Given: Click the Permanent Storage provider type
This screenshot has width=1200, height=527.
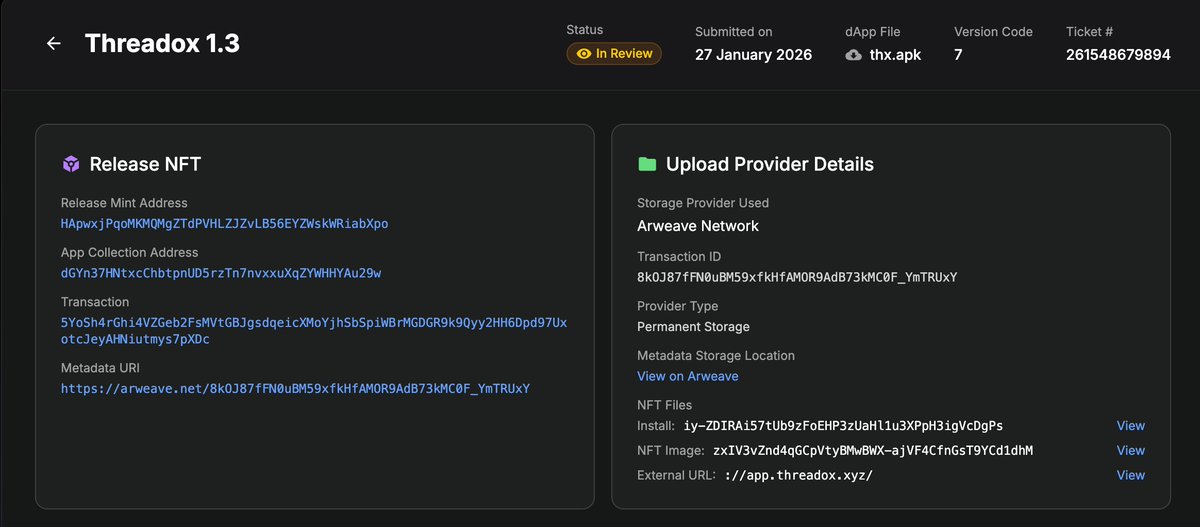Looking at the screenshot, I should click(x=693, y=327).
